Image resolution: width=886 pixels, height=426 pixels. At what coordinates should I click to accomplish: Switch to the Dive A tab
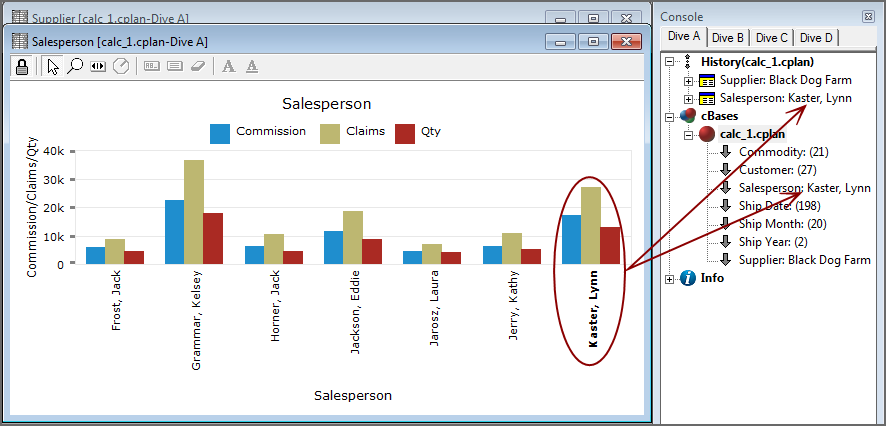pos(684,37)
